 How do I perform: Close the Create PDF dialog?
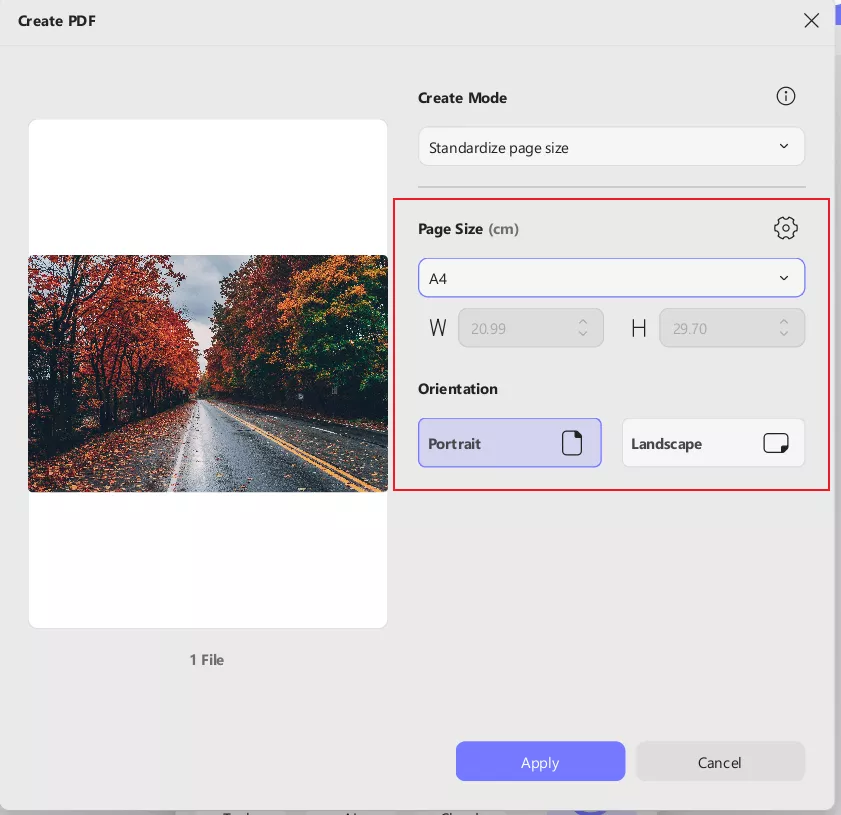[811, 21]
